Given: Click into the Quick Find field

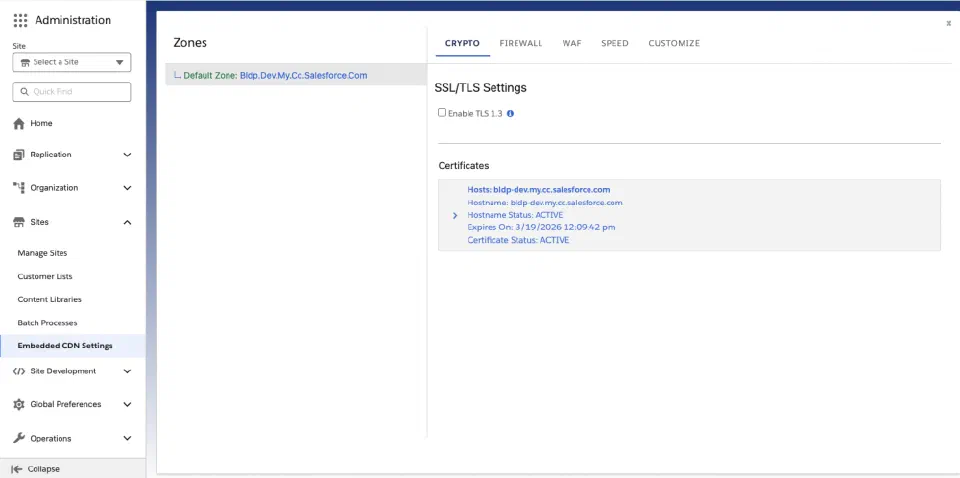Looking at the screenshot, I should 72,92.
